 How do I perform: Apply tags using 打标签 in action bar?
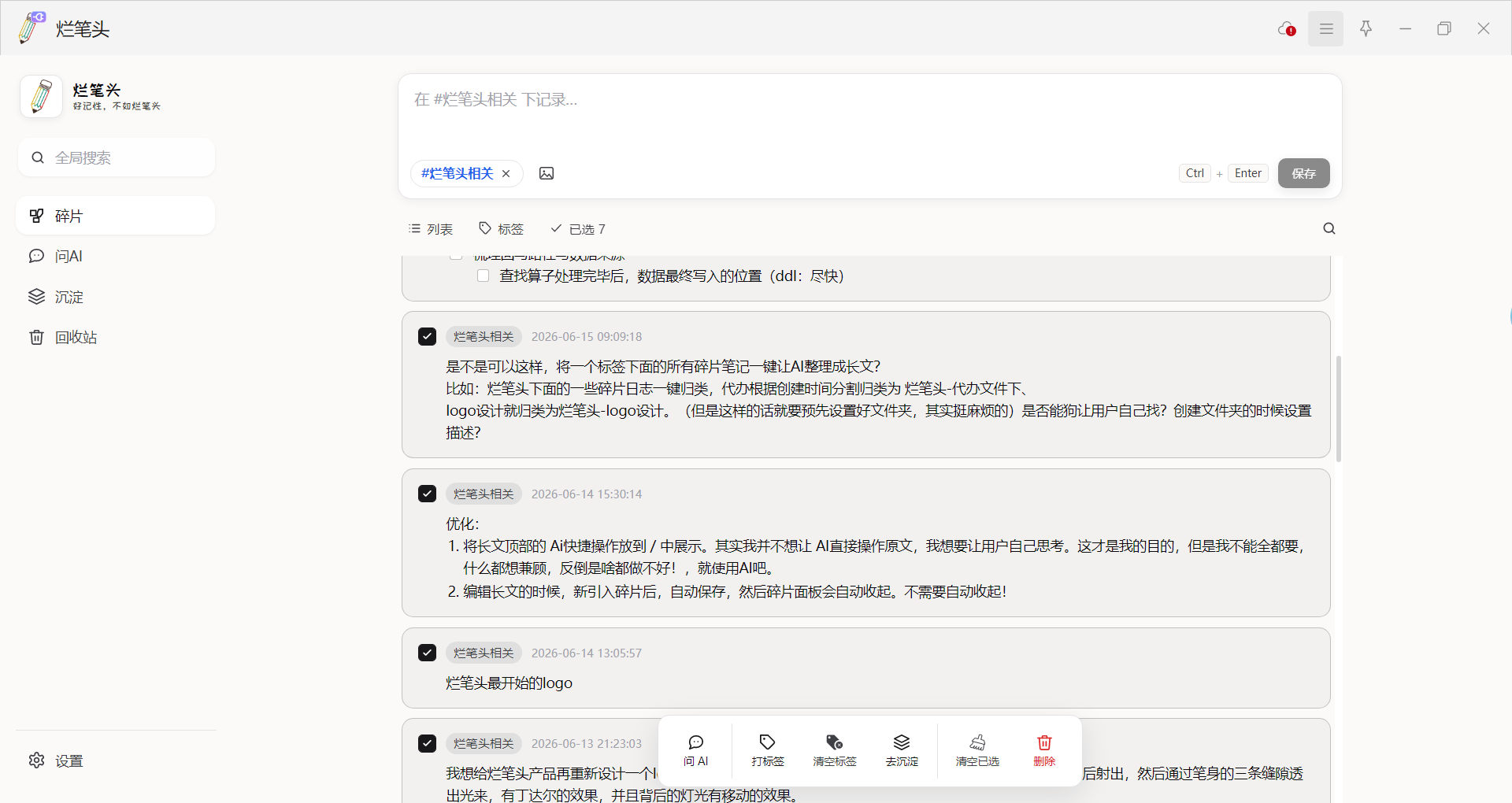(768, 751)
